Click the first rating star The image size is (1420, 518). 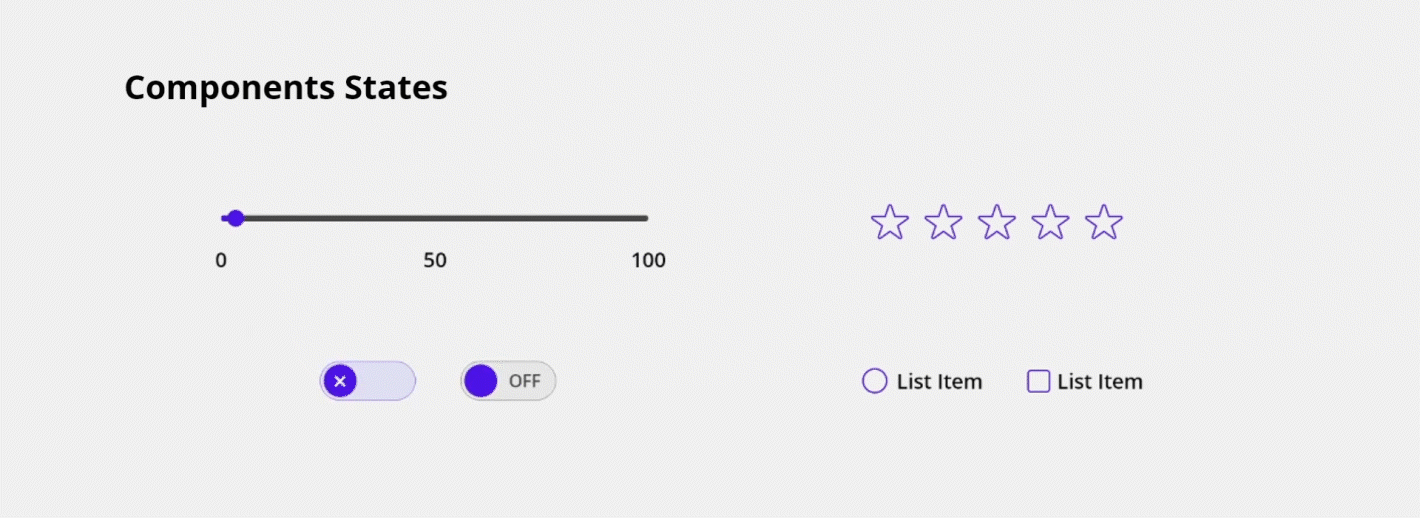pos(890,222)
